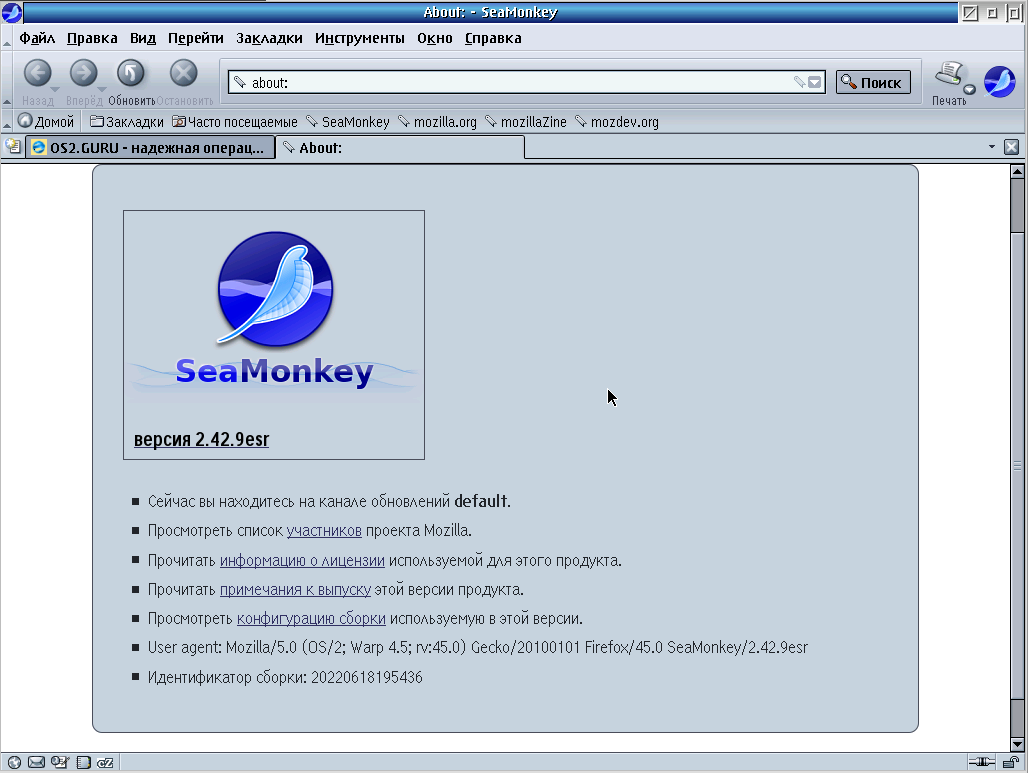The height and width of the screenshot is (773, 1028).
Task: Open the информацию о лицензии link
Action: (x=302, y=561)
